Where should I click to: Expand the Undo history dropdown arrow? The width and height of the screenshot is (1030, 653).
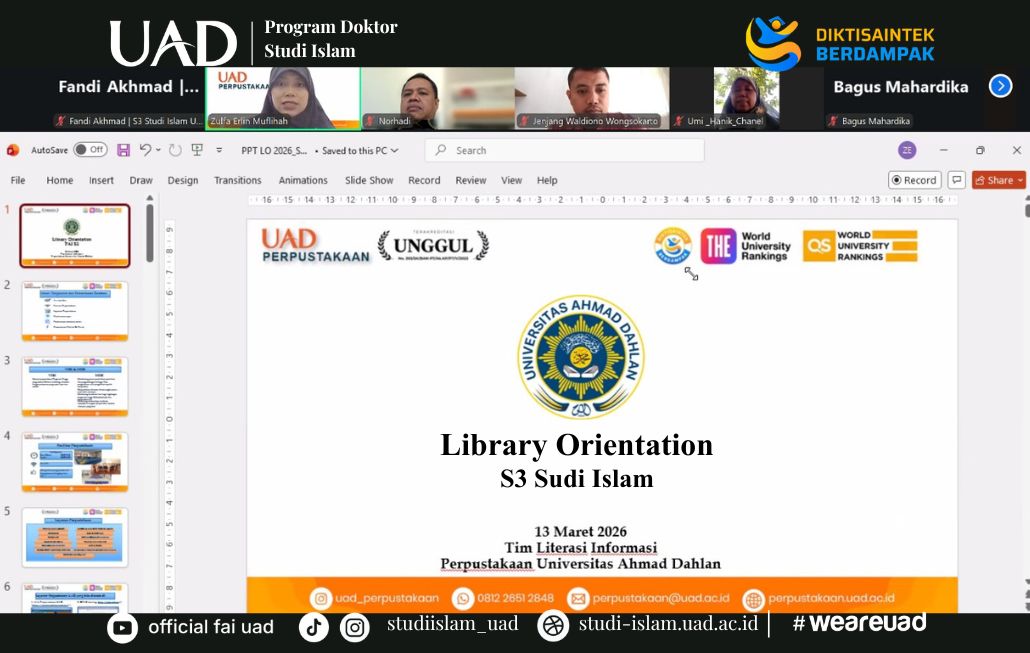[x=158, y=150]
